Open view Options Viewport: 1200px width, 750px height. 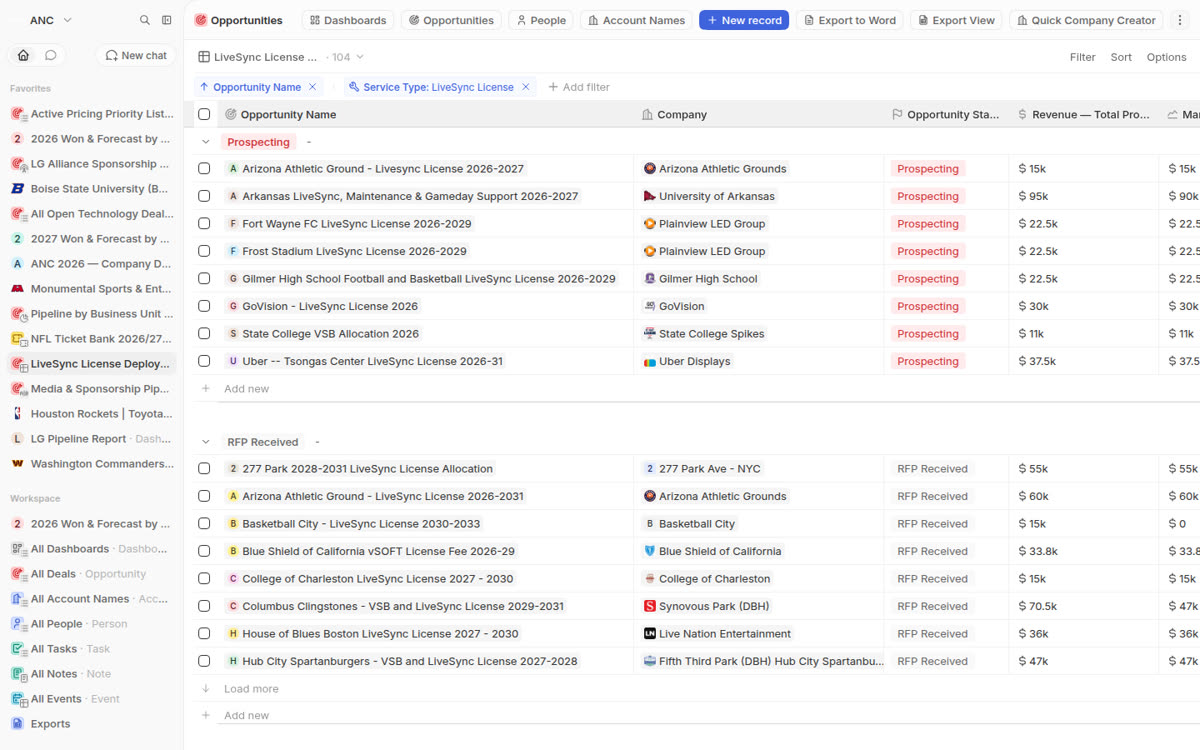[1166, 57]
